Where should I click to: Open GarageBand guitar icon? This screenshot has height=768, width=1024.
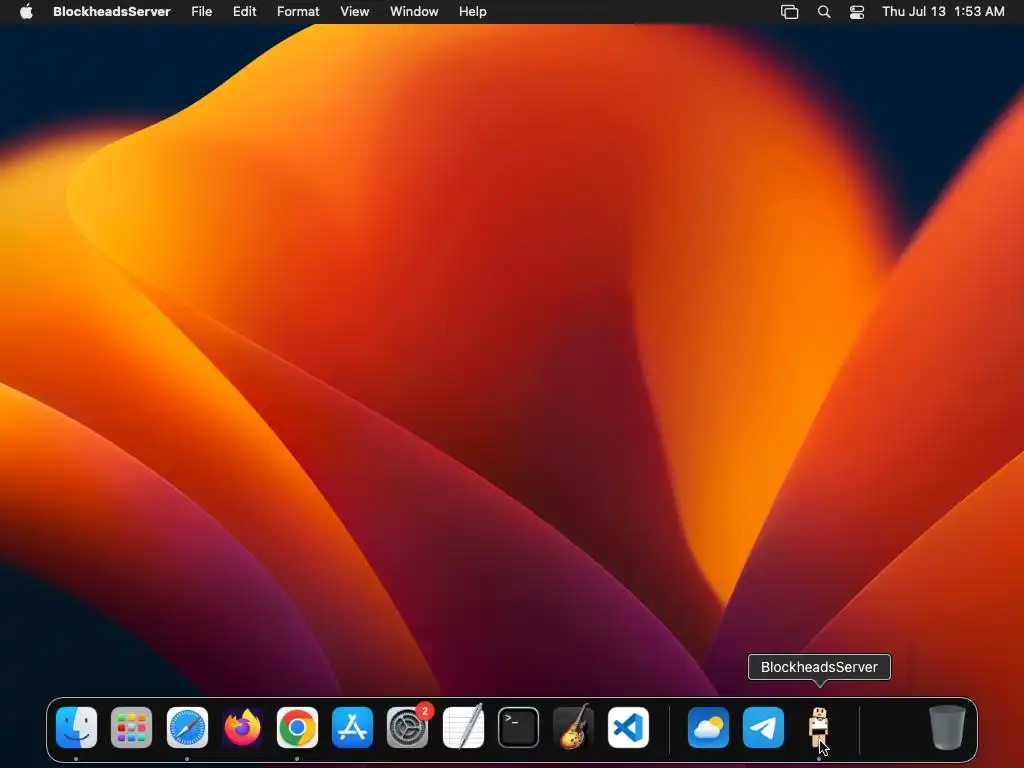[x=573, y=727]
